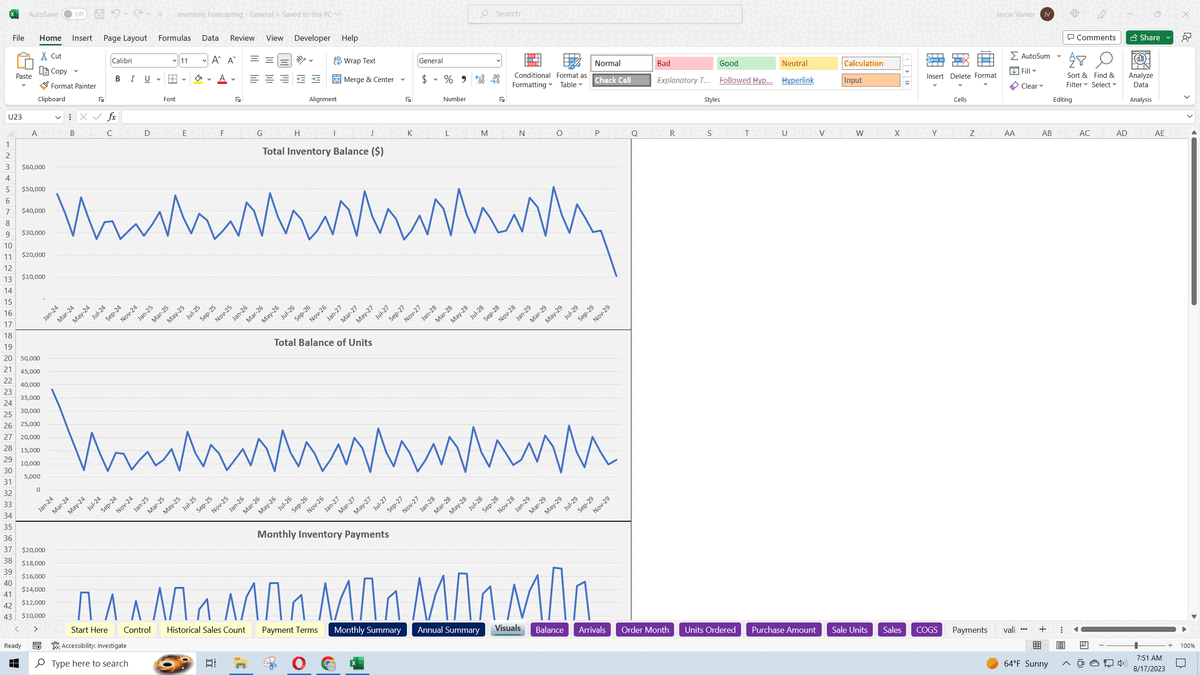Viewport: 1200px width, 675px height.
Task: Click the Fill Color paint bucket
Action: pyautogui.click(x=199, y=79)
